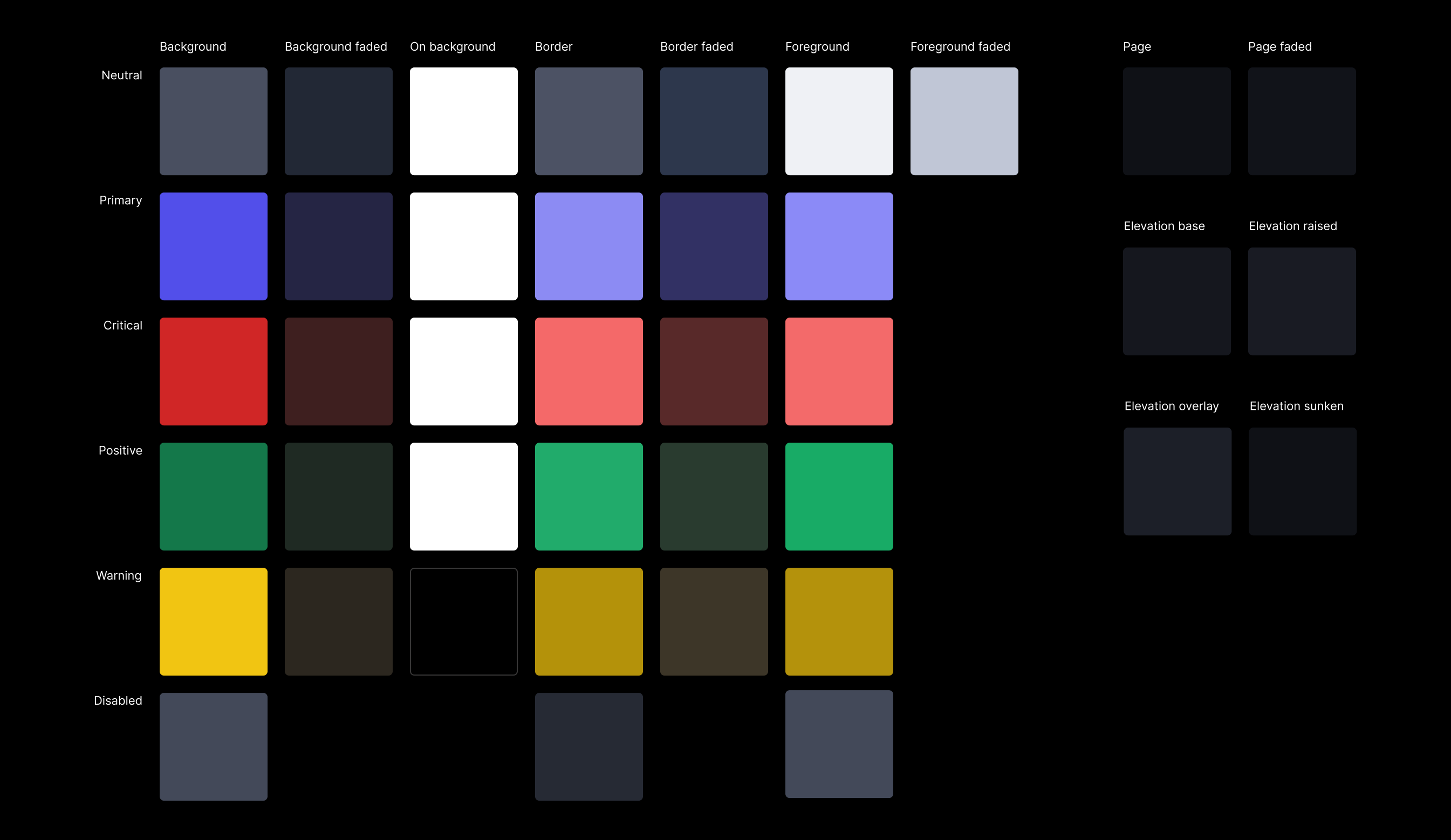
Task: Click the 'Elevation sunken' label
Action: click(1296, 406)
